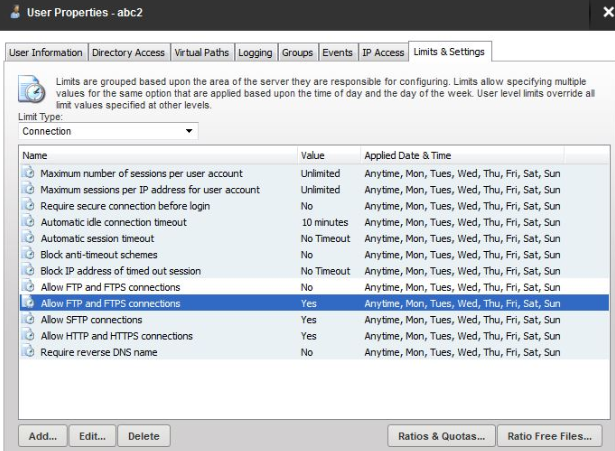Click icon next to Require reverse DNS name
The image size is (615, 451).
tap(28, 351)
